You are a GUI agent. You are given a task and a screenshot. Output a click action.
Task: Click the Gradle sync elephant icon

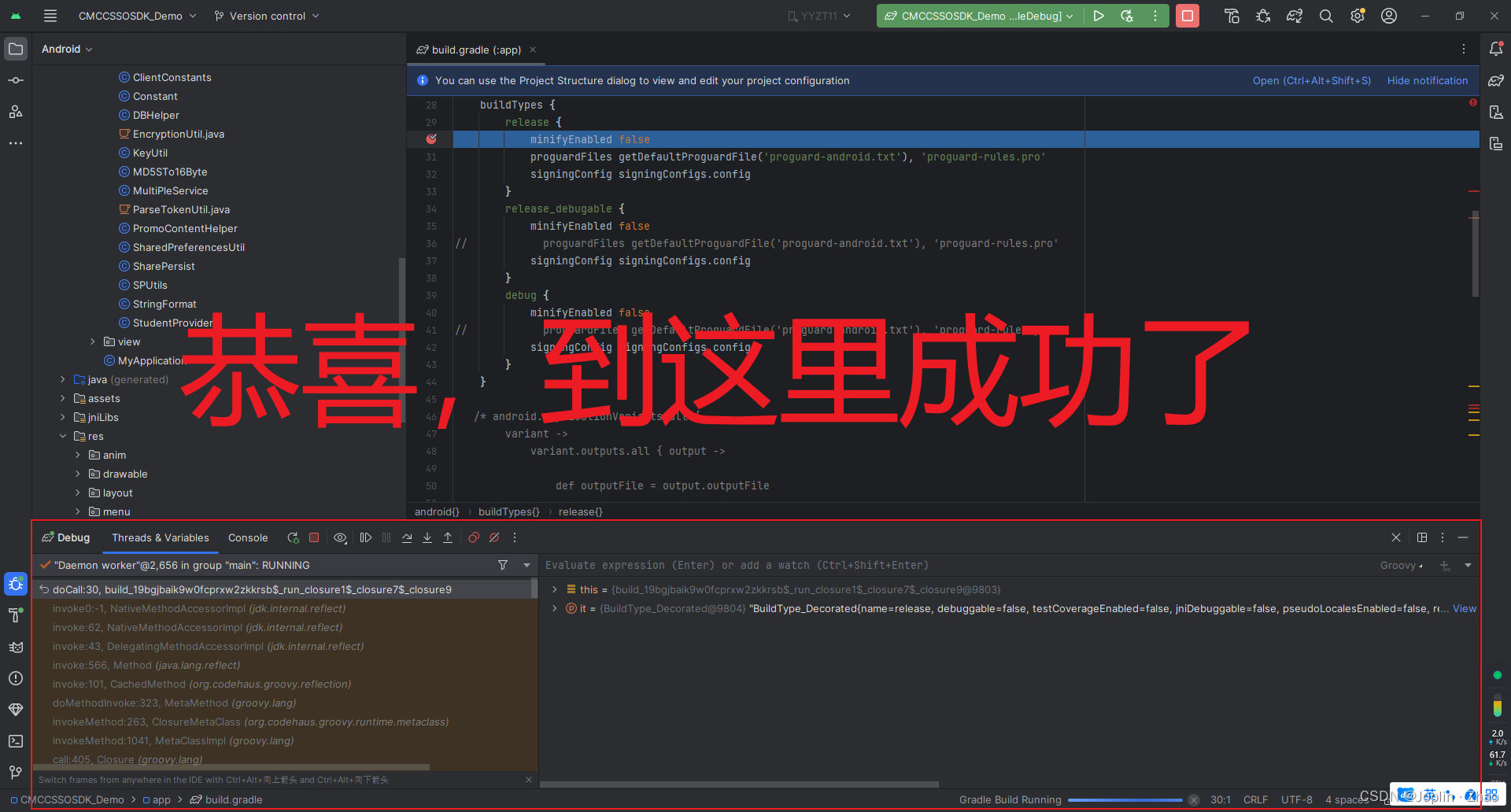click(1295, 16)
